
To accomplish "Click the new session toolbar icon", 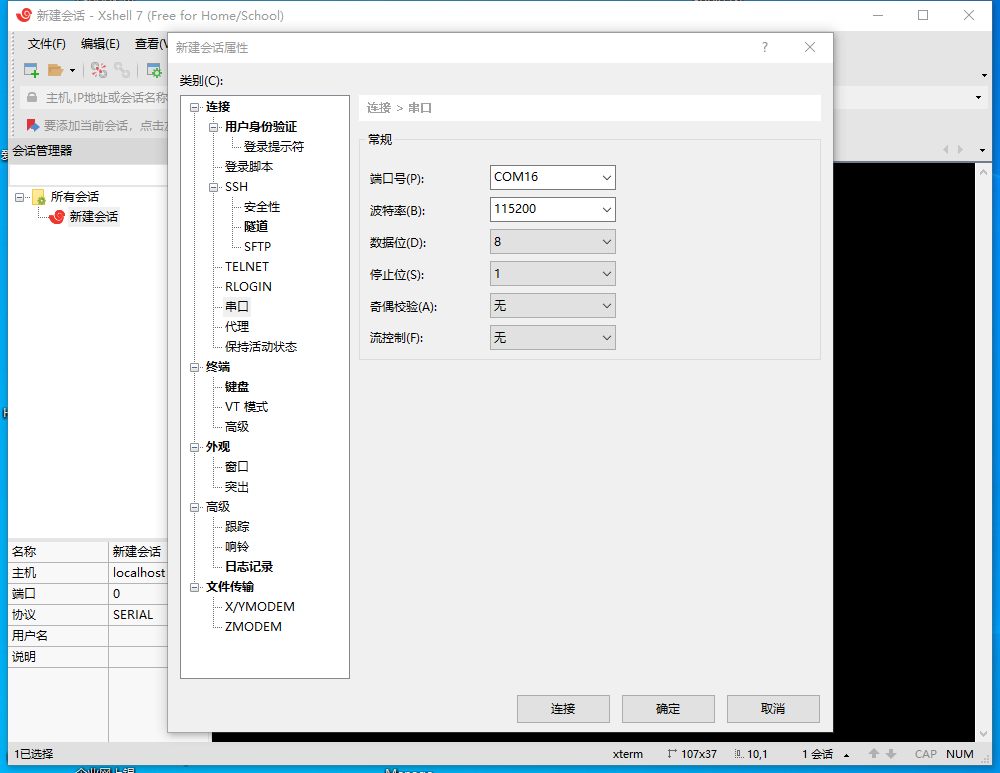I will pyautogui.click(x=31, y=70).
